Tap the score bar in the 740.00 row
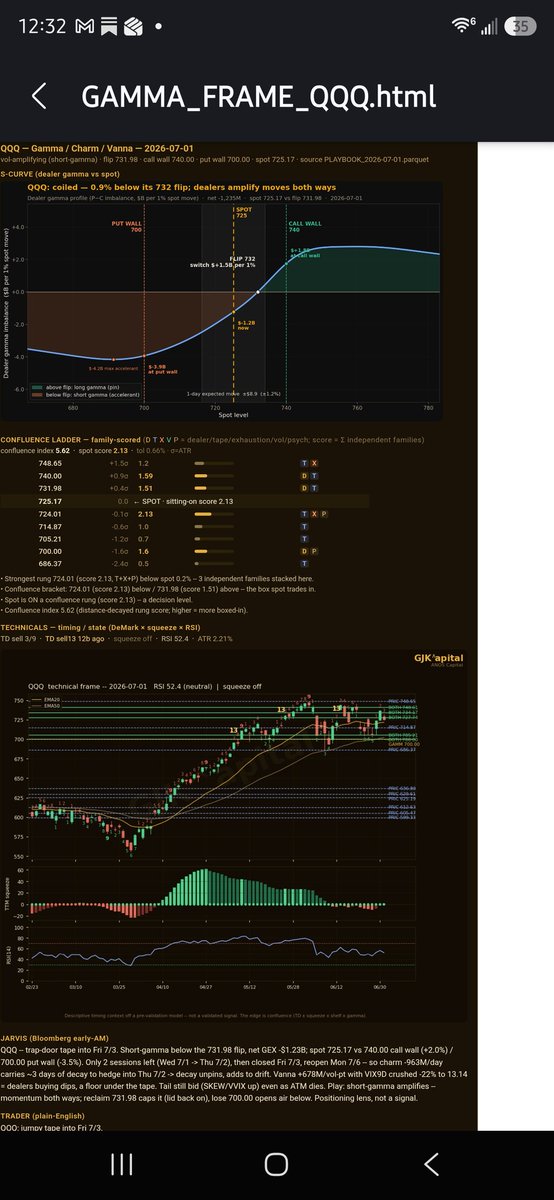Screen dimensions: 554x1200 coord(214,476)
